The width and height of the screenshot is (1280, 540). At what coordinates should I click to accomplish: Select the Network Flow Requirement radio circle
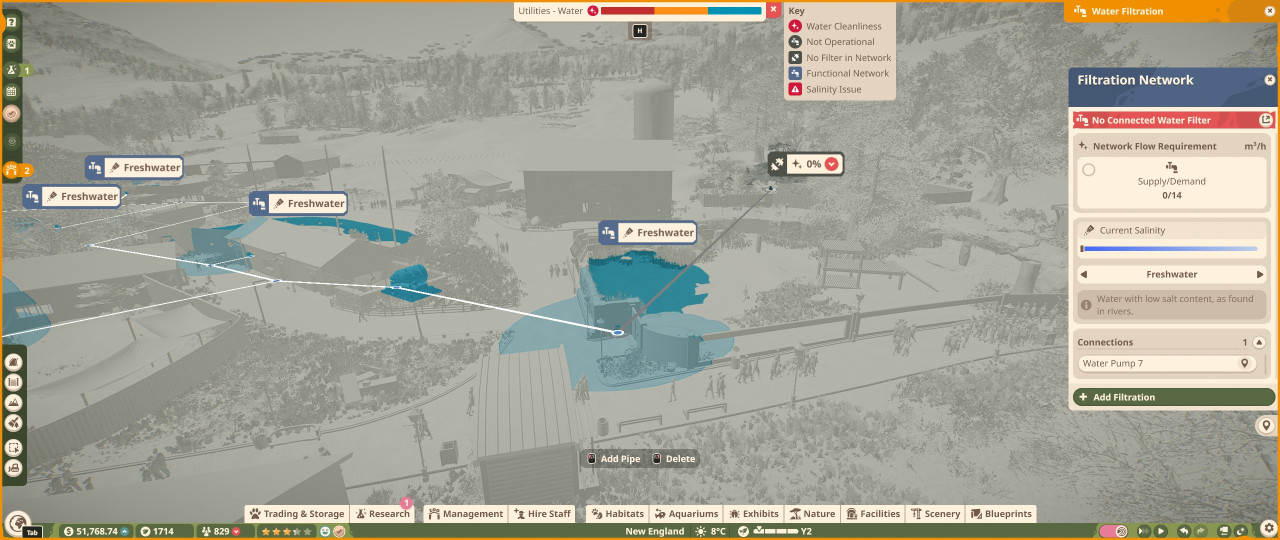(x=1089, y=170)
